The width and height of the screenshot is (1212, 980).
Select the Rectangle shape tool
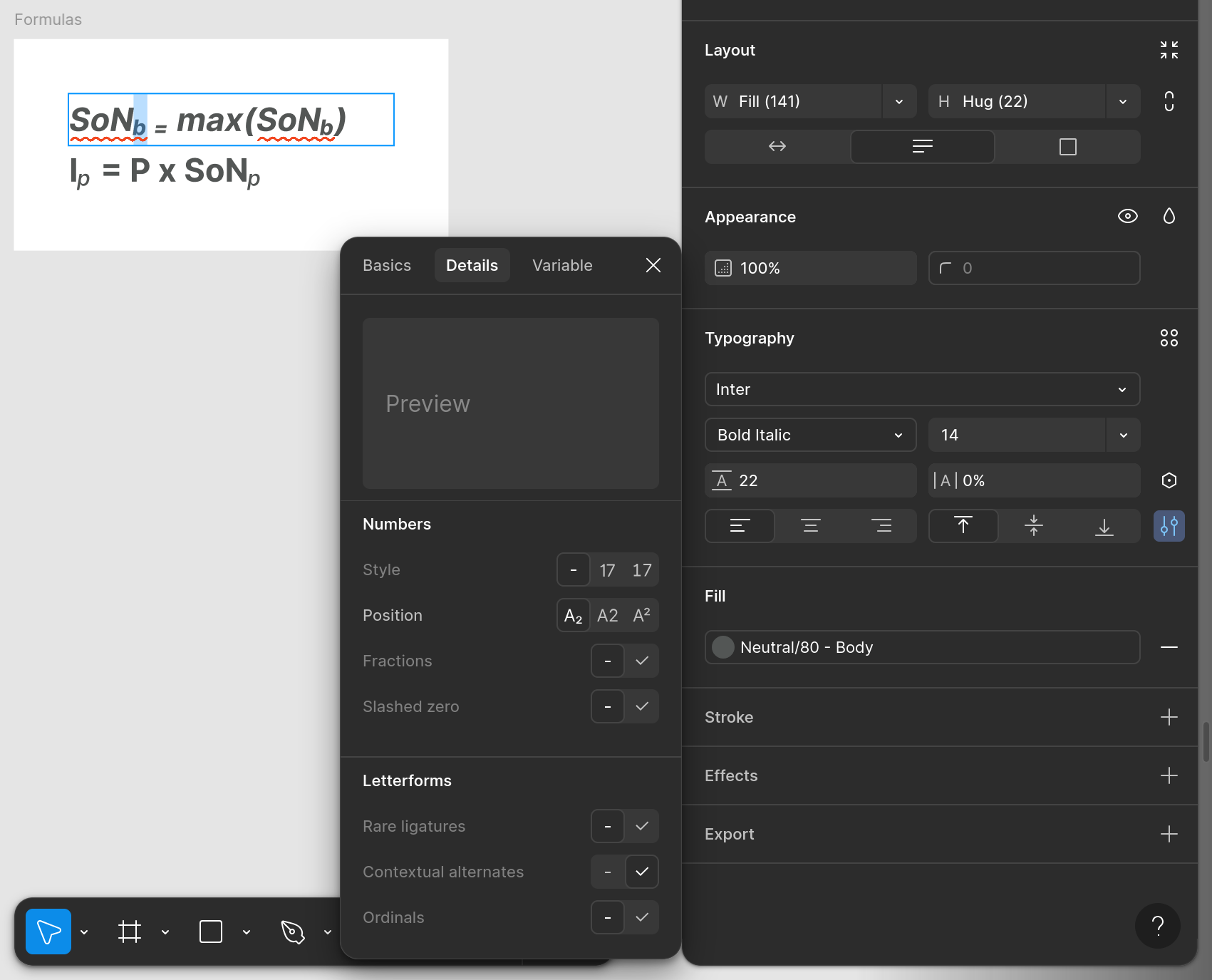click(x=211, y=932)
